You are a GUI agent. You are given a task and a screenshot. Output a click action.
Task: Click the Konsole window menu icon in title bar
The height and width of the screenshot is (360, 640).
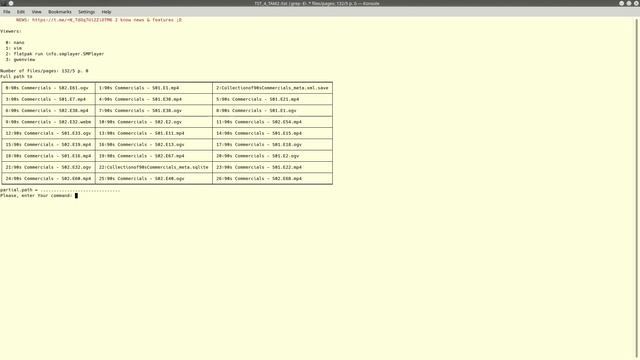click(x=3, y=3)
